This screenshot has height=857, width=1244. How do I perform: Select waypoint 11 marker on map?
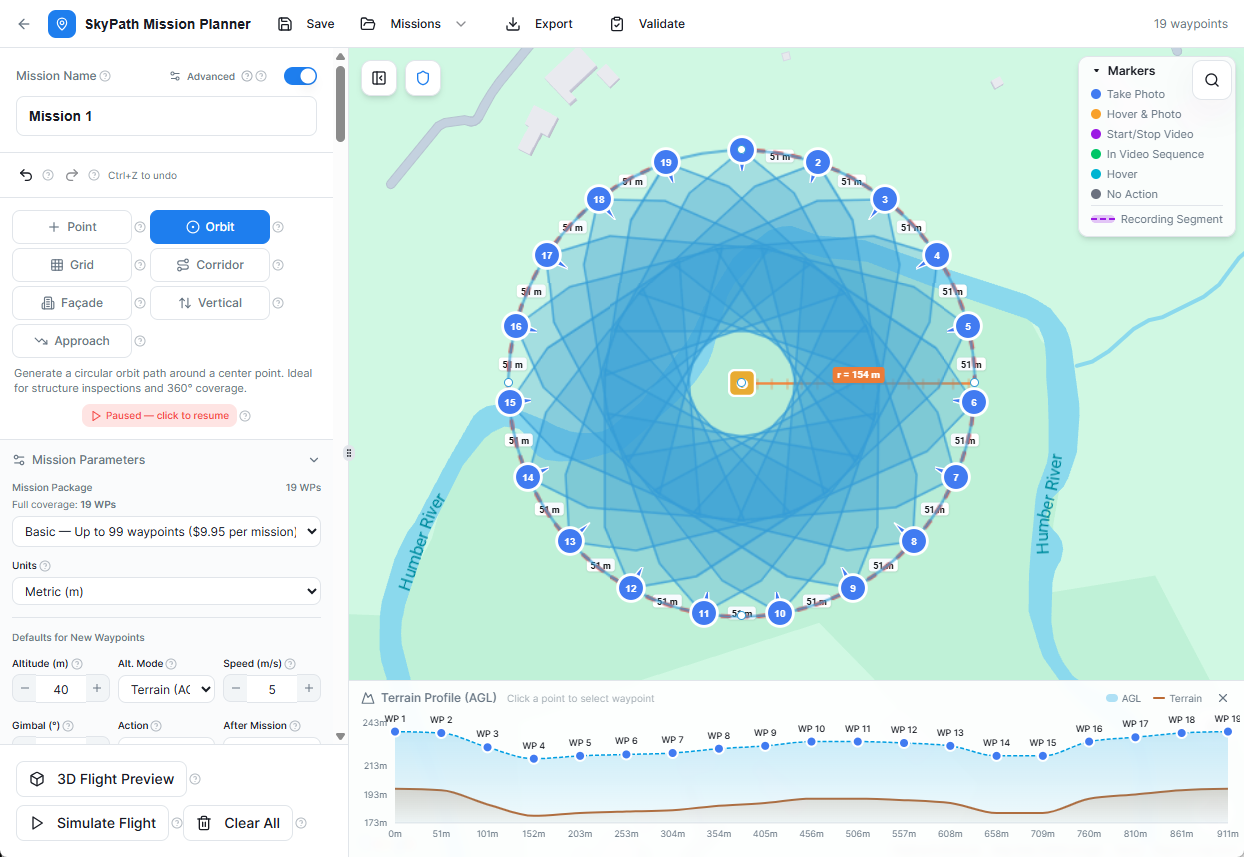point(704,613)
